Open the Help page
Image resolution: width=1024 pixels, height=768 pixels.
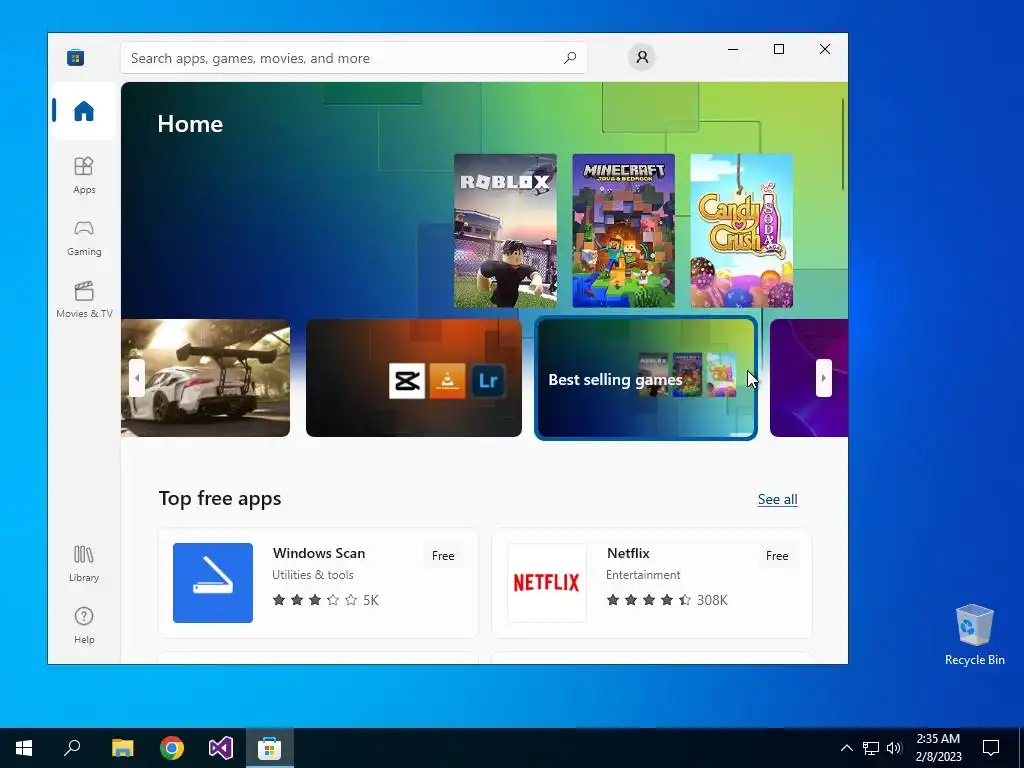coord(84,626)
